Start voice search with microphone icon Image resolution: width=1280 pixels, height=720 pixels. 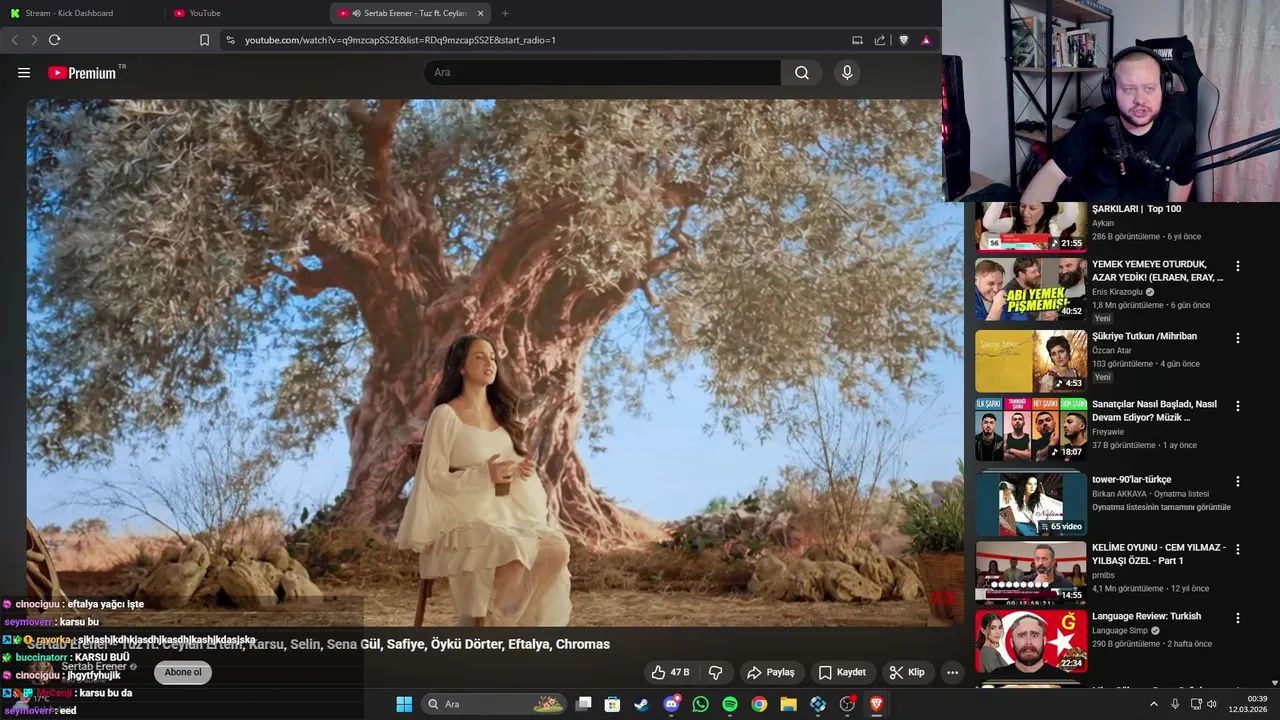click(847, 73)
